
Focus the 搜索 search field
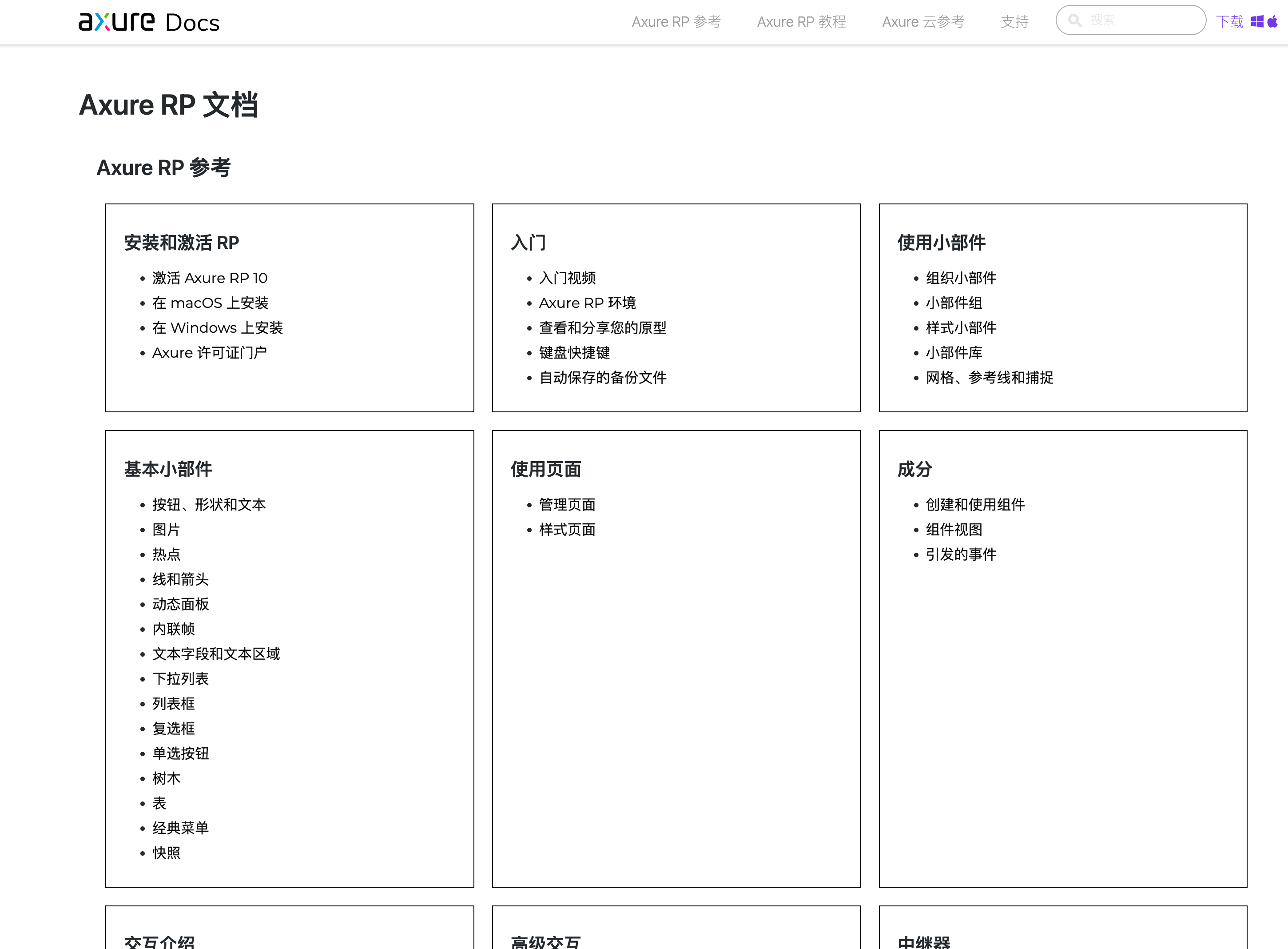pyautogui.click(x=1130, y=20)
